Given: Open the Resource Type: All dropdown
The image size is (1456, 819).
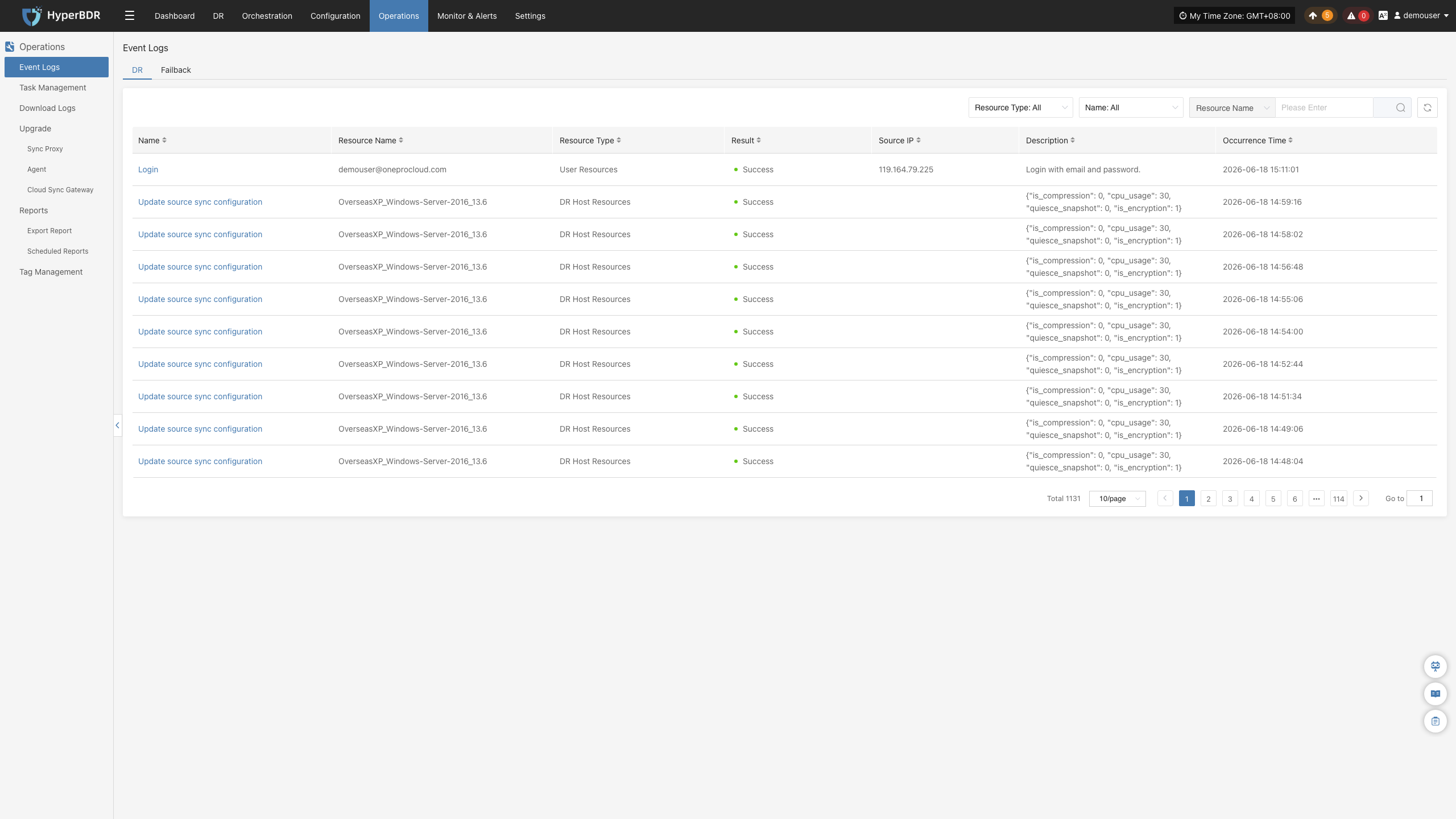Looking at the screenshot, I should point(1021,107).
